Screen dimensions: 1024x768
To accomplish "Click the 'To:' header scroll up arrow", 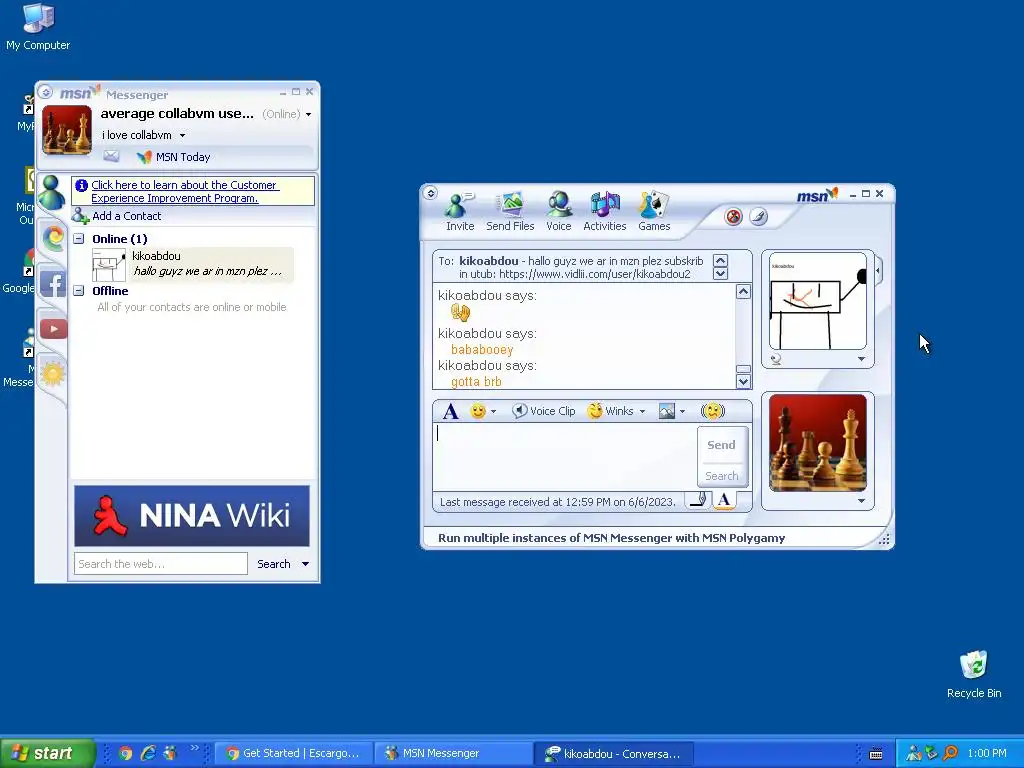I will [x=720, y=261].
